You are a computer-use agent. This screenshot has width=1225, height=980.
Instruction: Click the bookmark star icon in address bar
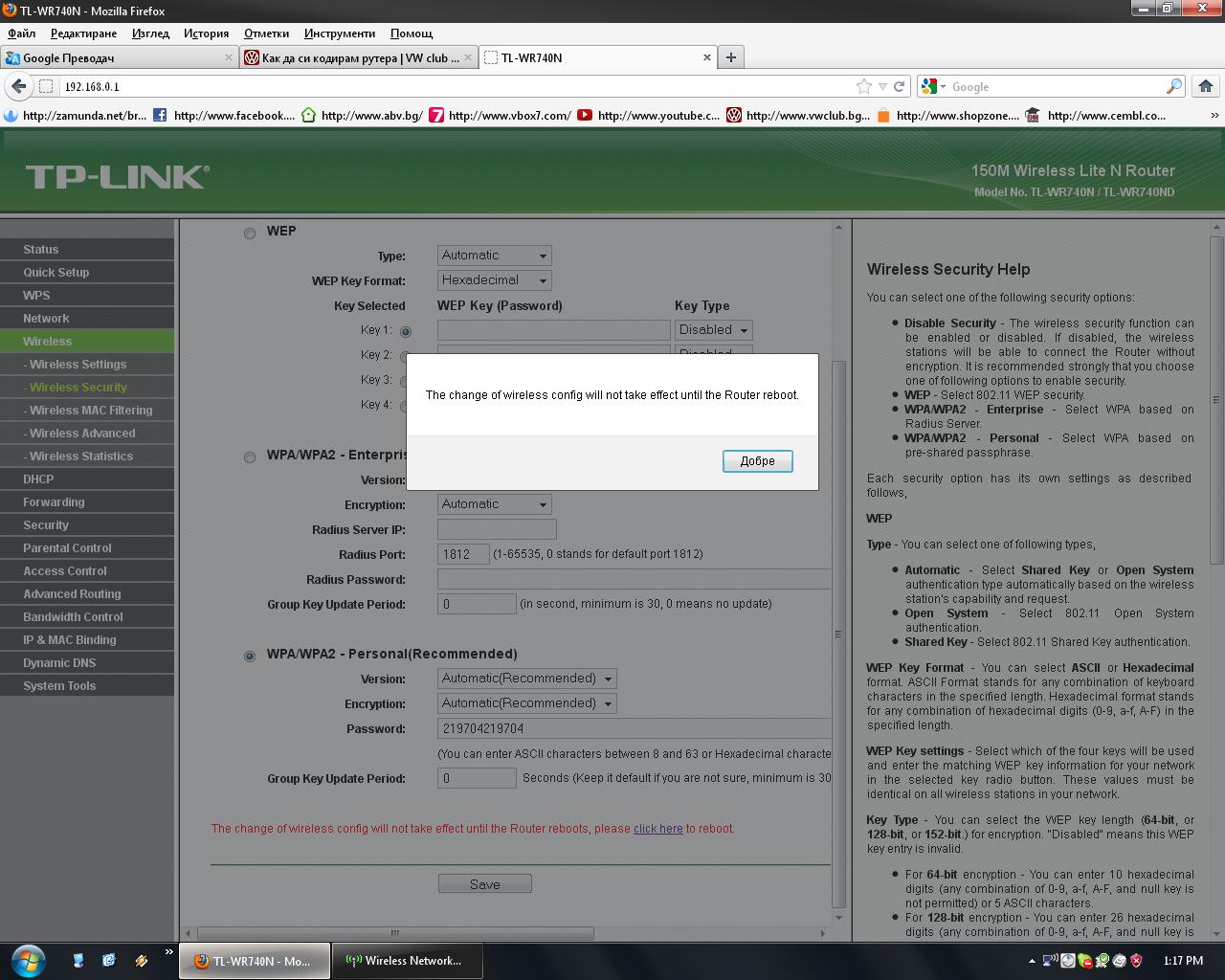[864, 86]
